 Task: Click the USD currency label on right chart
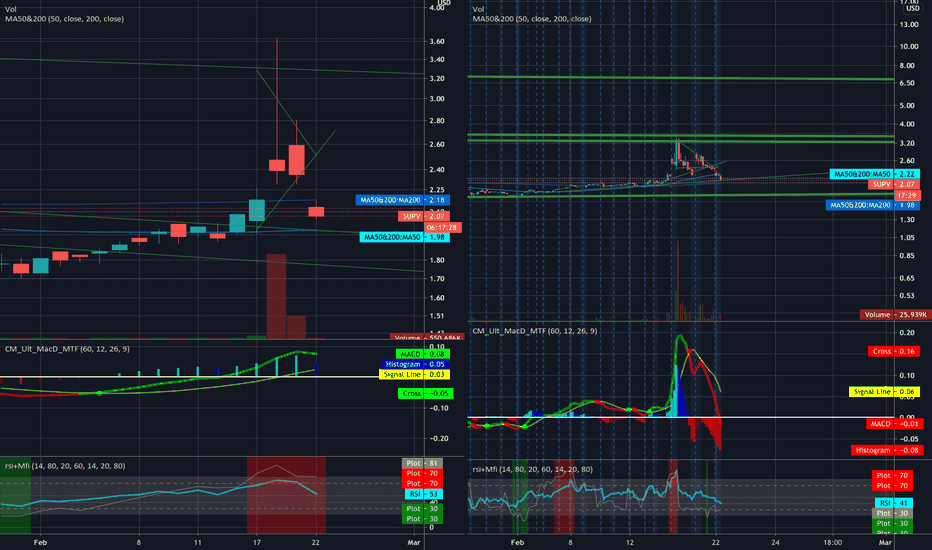912,8
